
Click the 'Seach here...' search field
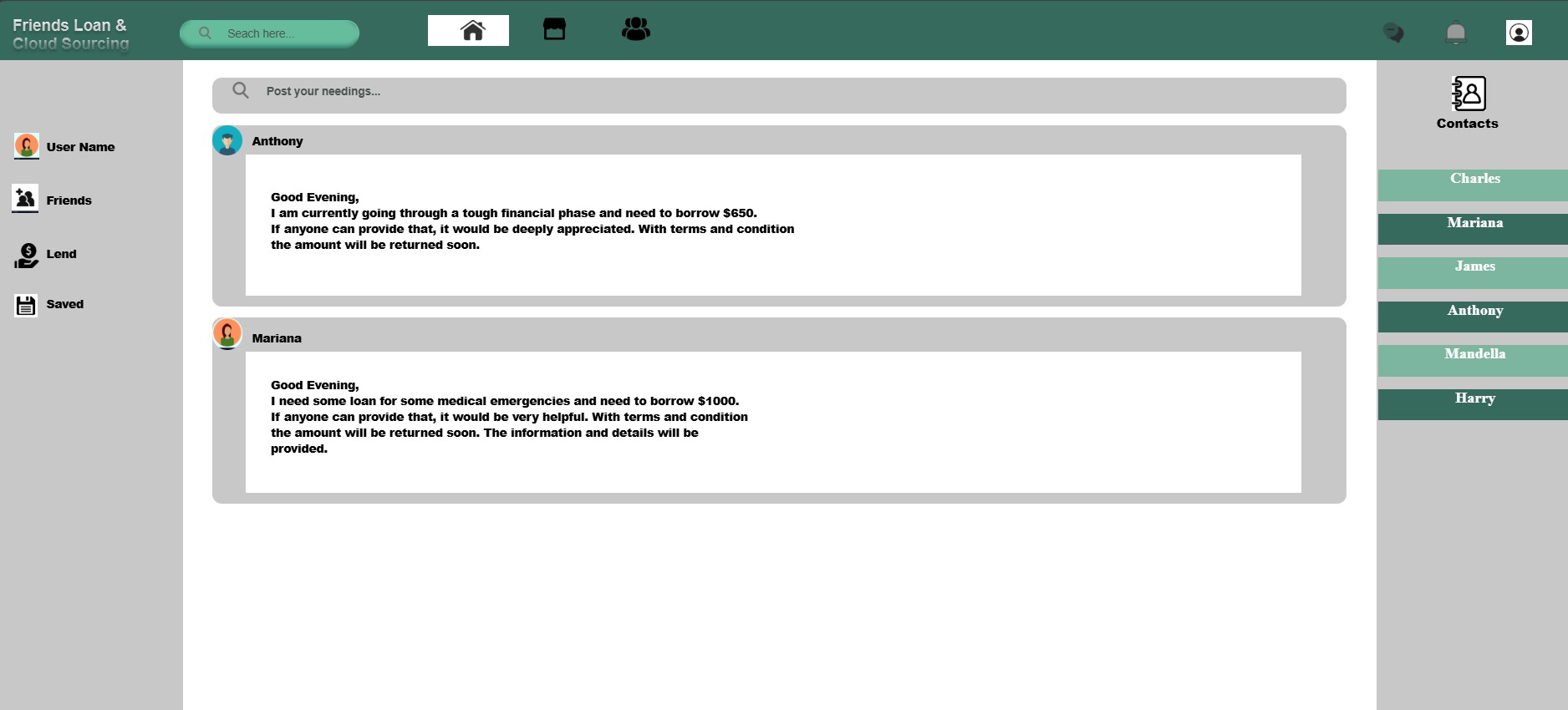tap(269, 33)
